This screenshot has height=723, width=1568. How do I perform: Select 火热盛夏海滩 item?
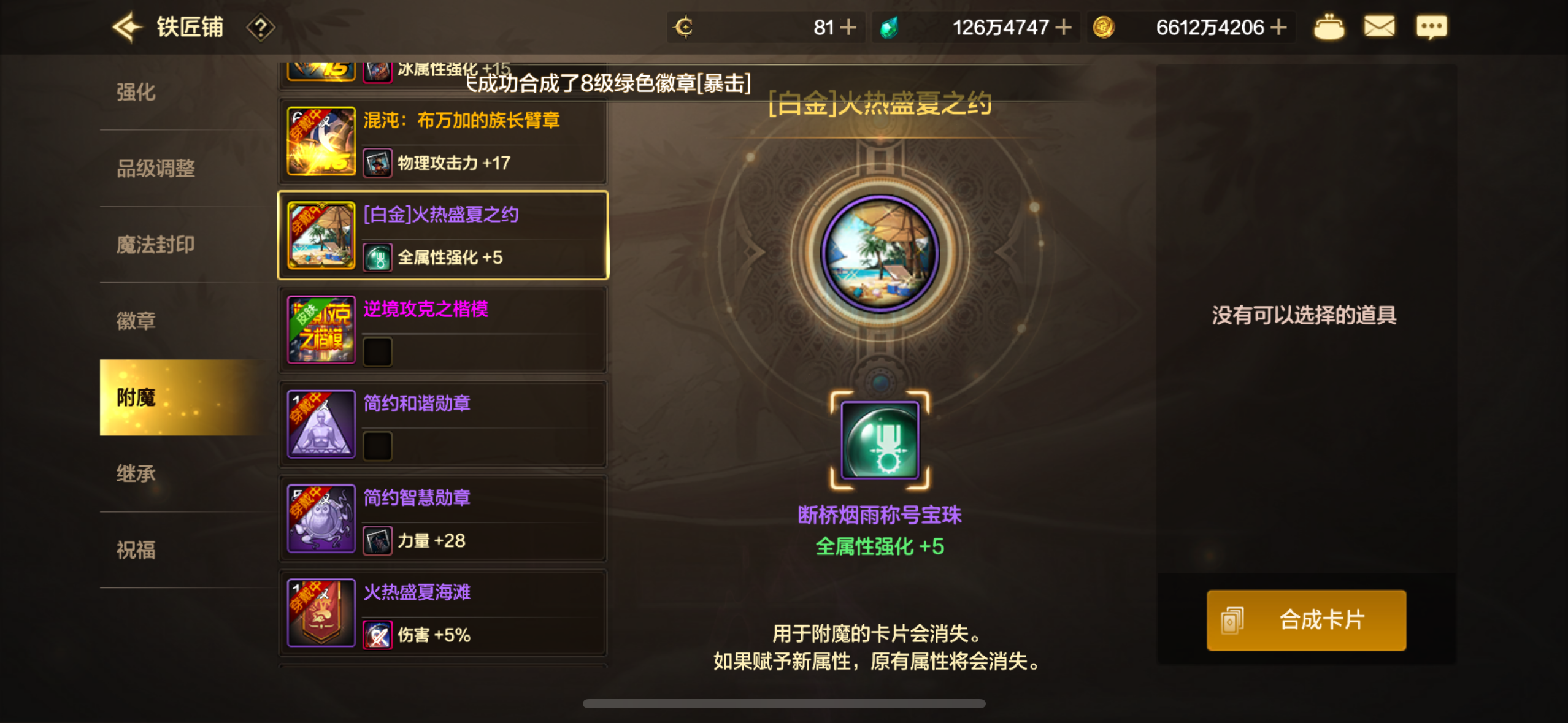(x=443, y=613)
